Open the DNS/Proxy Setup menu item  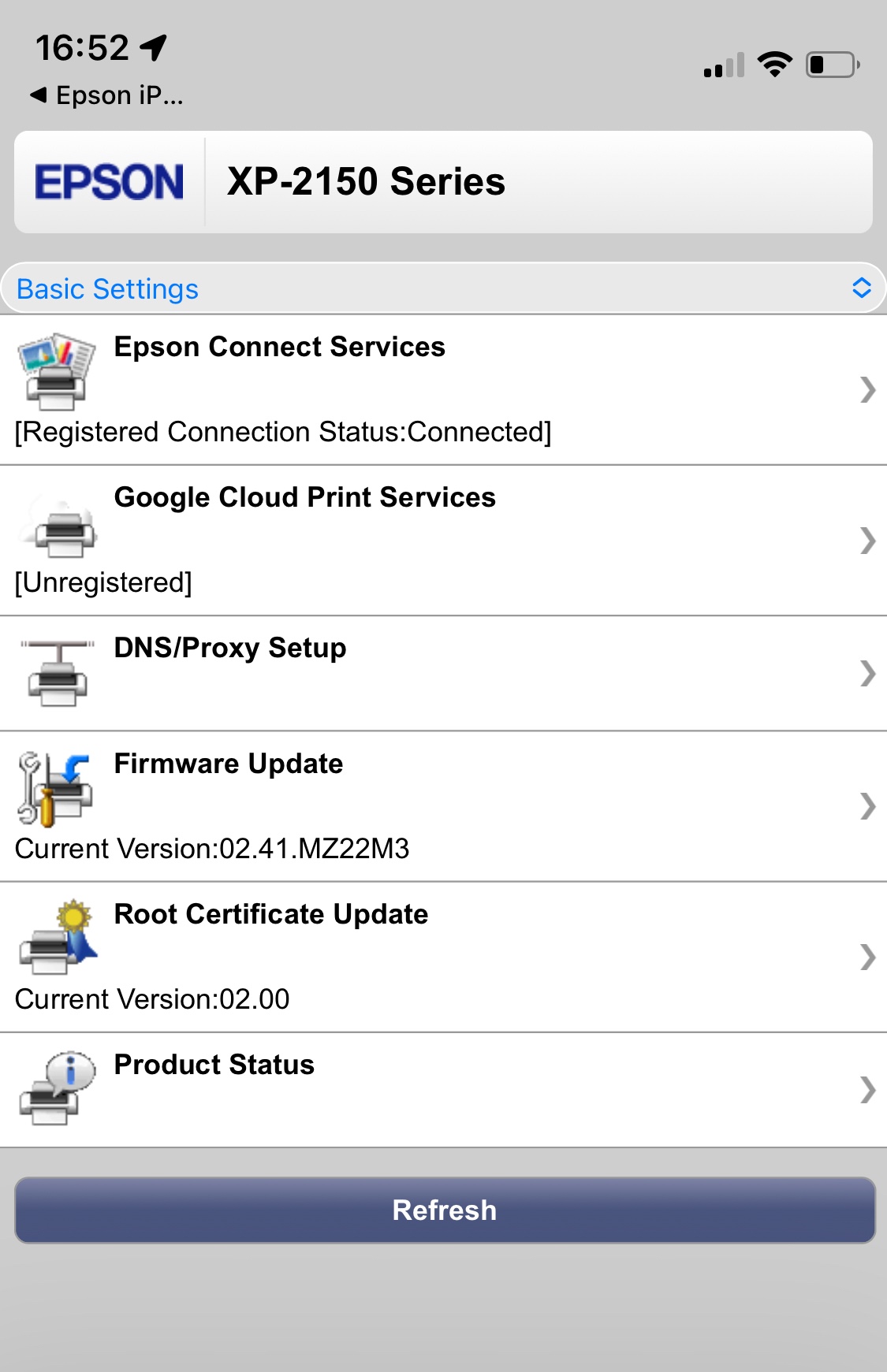point(230,648)
